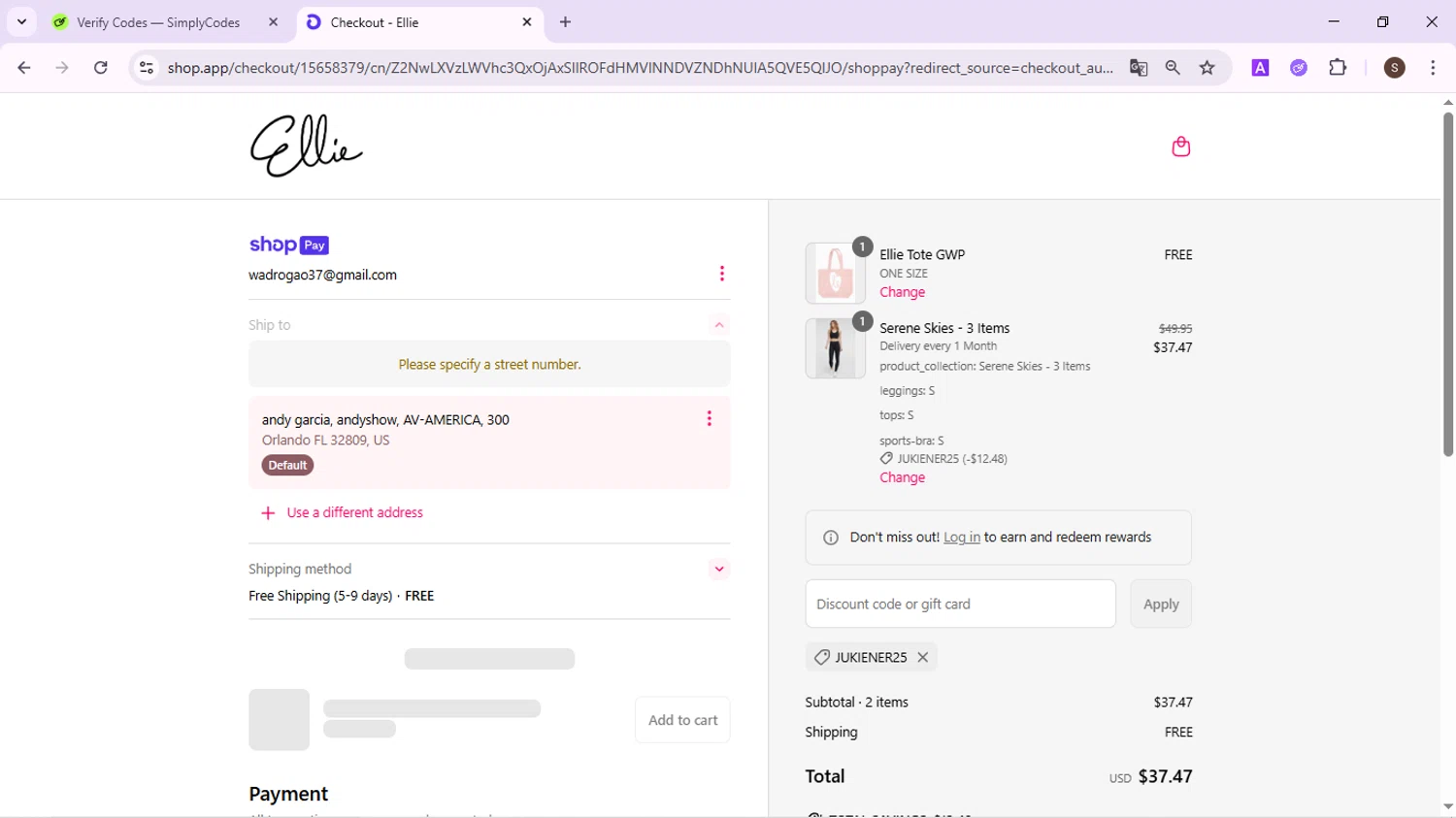Click the Add to cart button
The height and width of the screenshot is (818, 1456).
click(682, 720)
